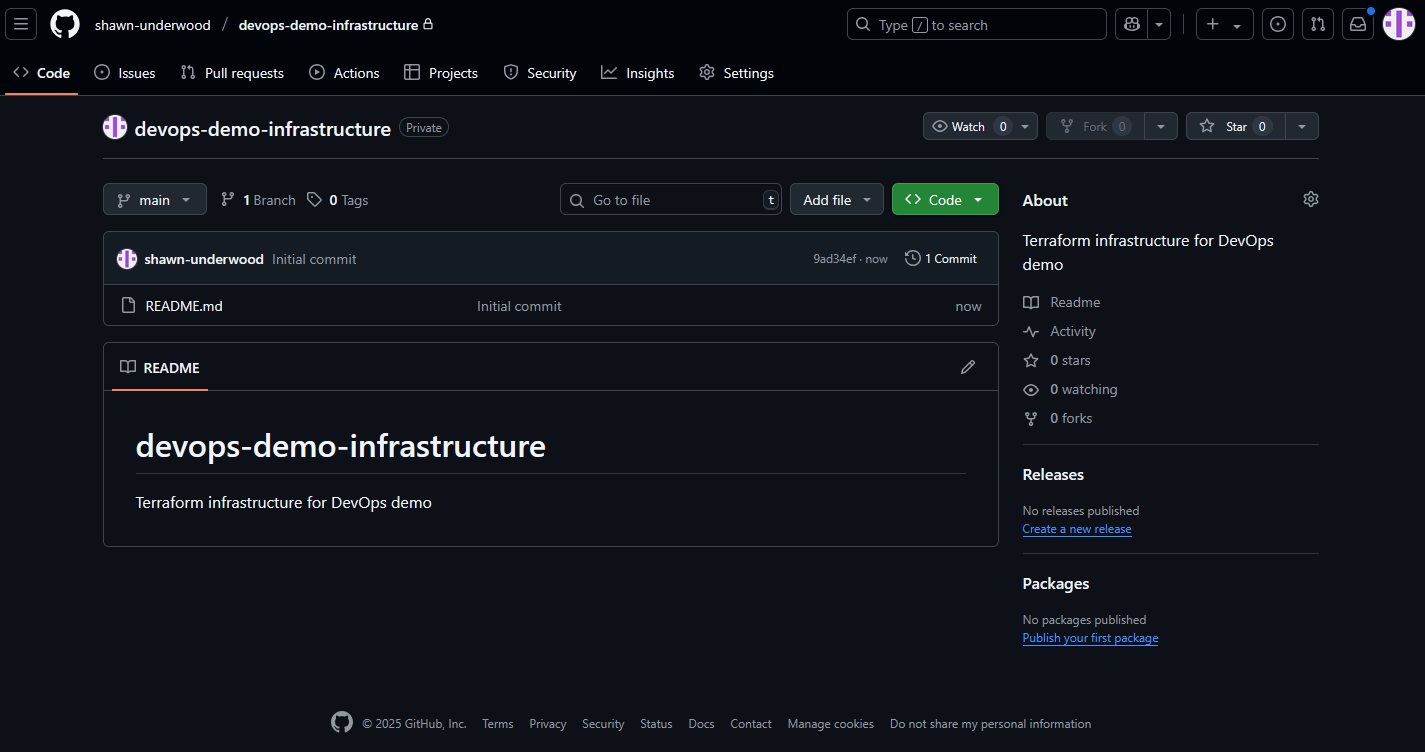The width and height of the screenshot is (1425, 752).
Task: Toggle Watch on this repository
Action: pos(968,126)
